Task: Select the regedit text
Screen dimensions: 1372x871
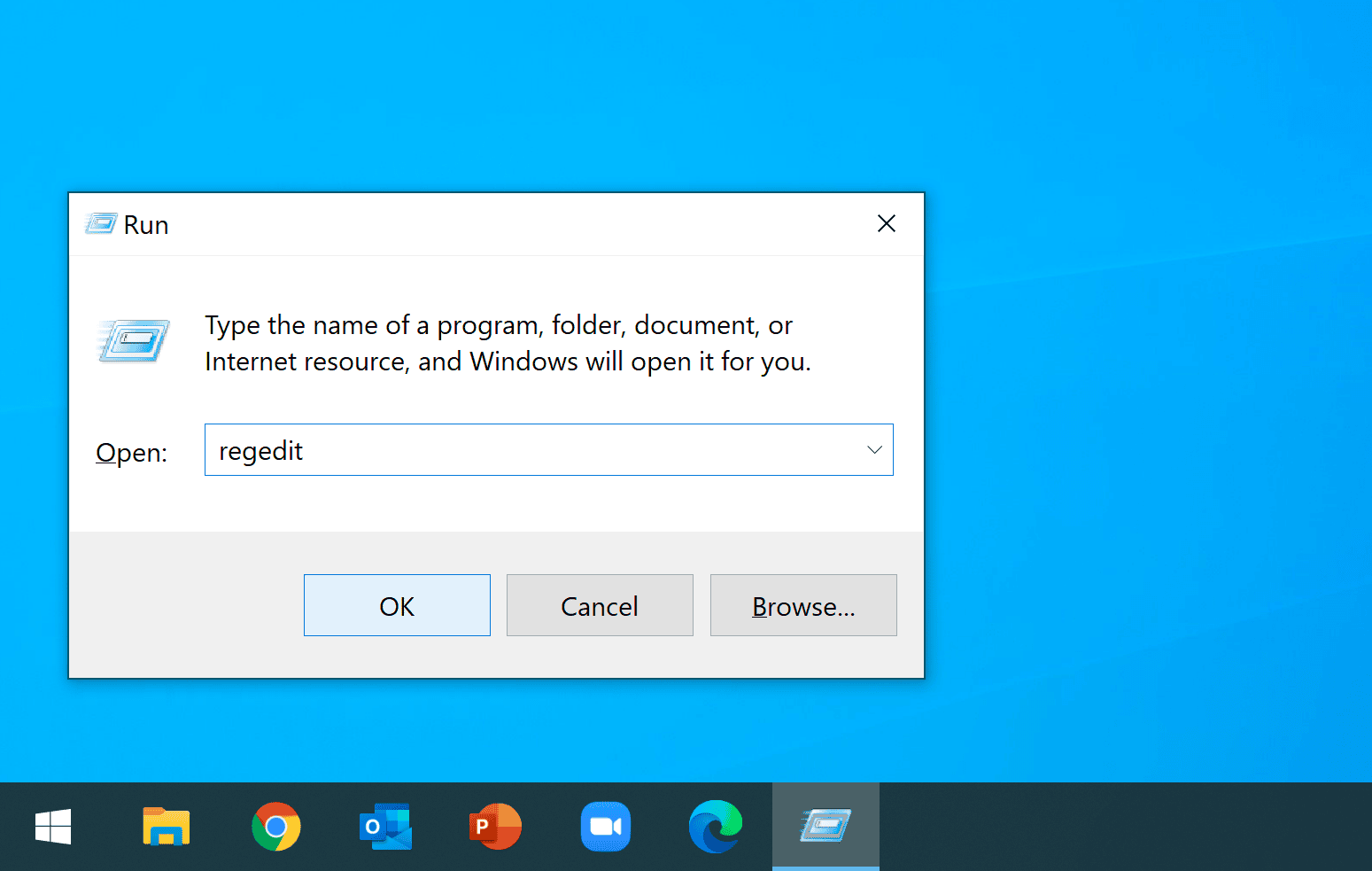Action: 260,449
